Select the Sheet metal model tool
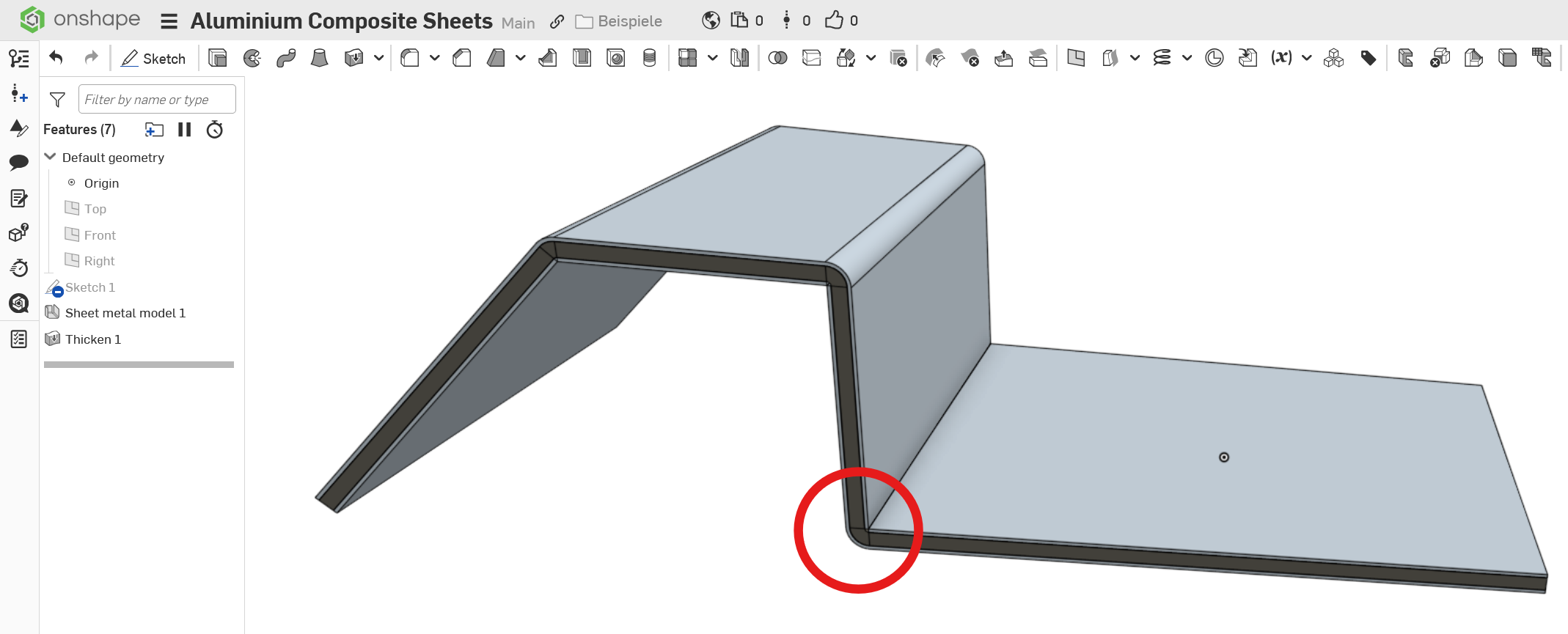Screen dimensions: 1568x634 click(1406, 58)
